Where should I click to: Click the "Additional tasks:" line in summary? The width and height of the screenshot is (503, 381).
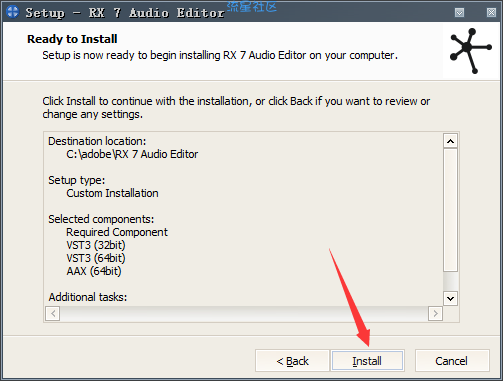88,297
